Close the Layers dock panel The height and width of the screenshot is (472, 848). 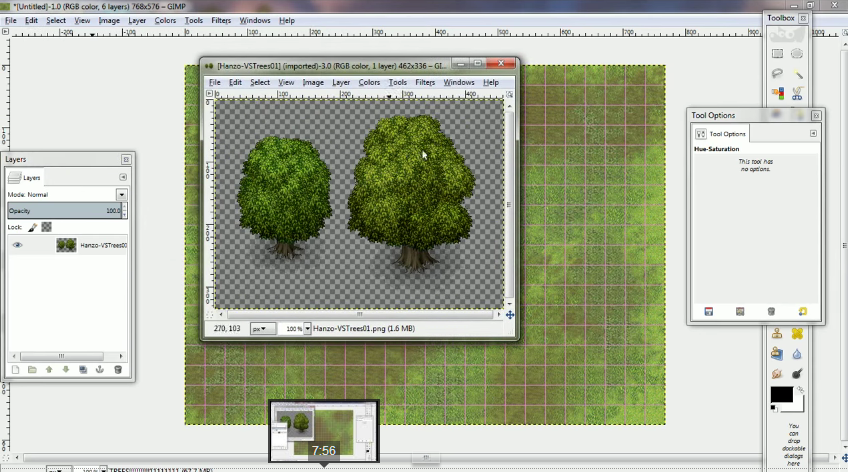click(126, 159)
